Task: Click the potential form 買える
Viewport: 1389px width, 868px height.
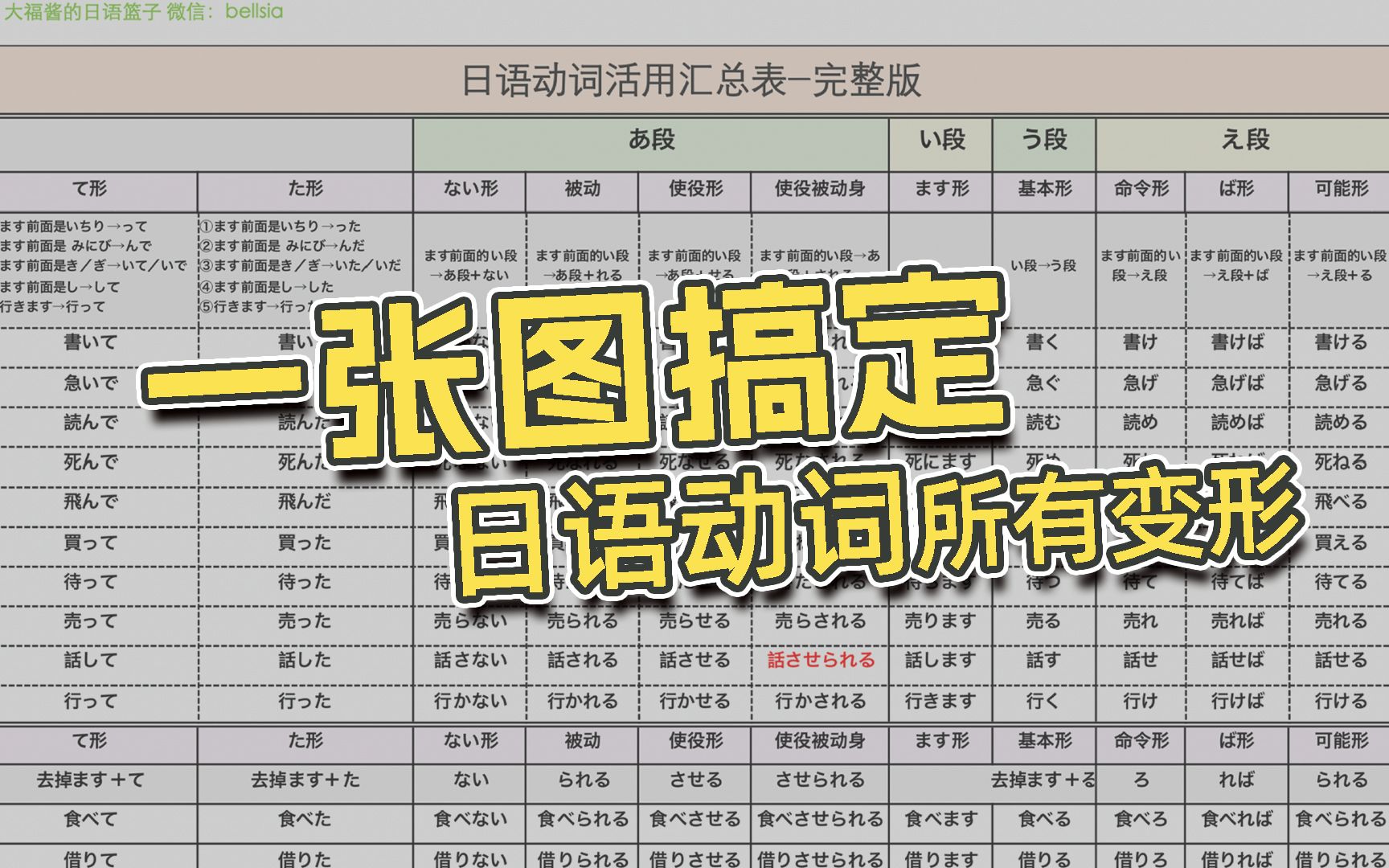Action: [1341, 543]
